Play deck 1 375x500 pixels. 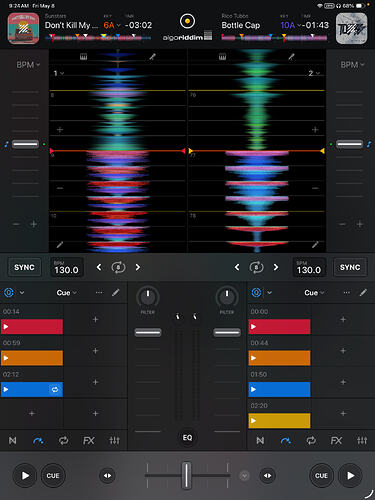pos(25,476)
